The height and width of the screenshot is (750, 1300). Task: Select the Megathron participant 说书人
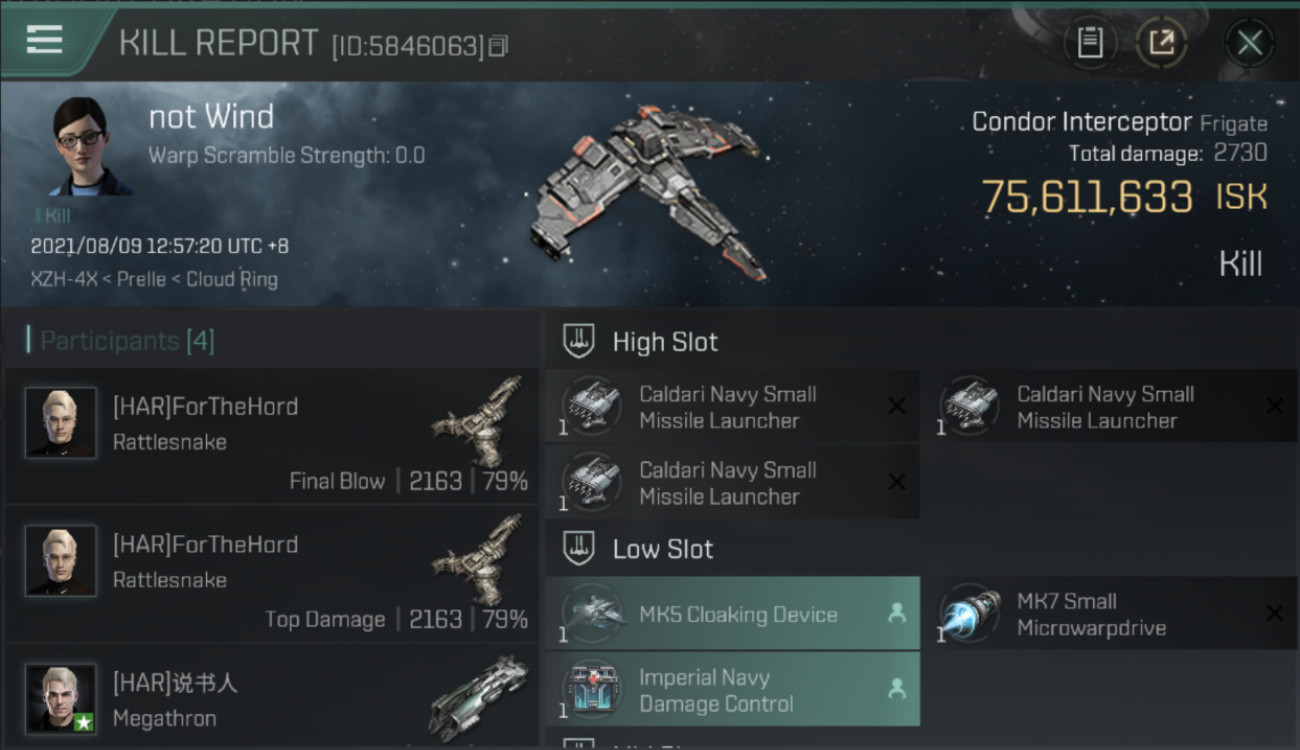coord(272,697)
